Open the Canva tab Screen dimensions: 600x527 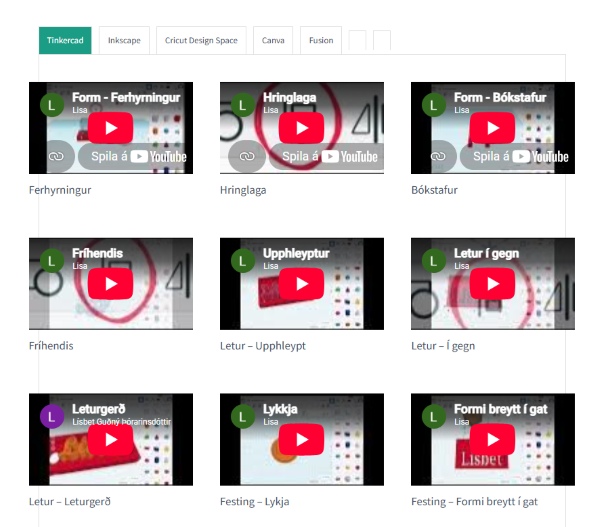pos(273,40)
